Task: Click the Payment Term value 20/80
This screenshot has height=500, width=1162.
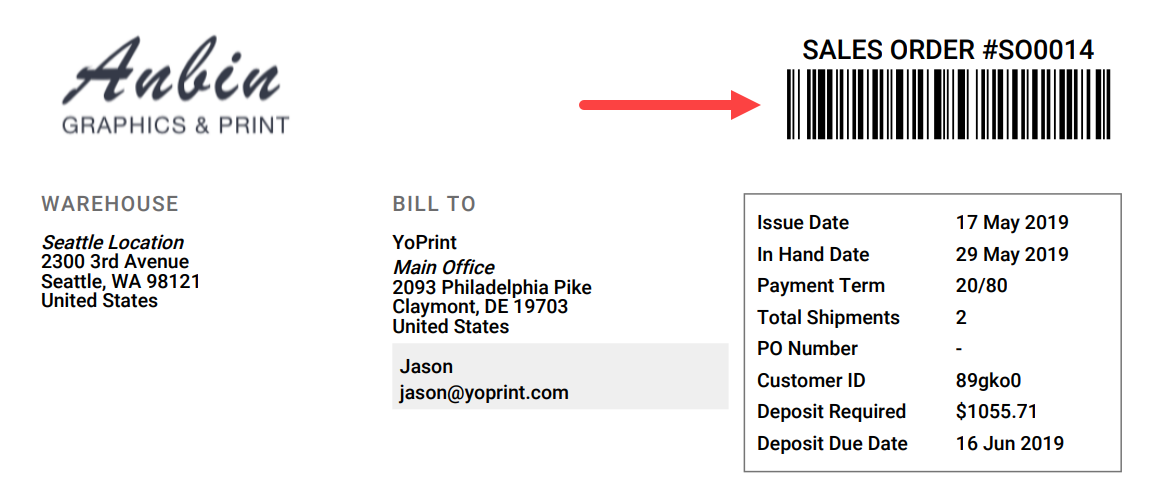Action: (x=982, y=285)
